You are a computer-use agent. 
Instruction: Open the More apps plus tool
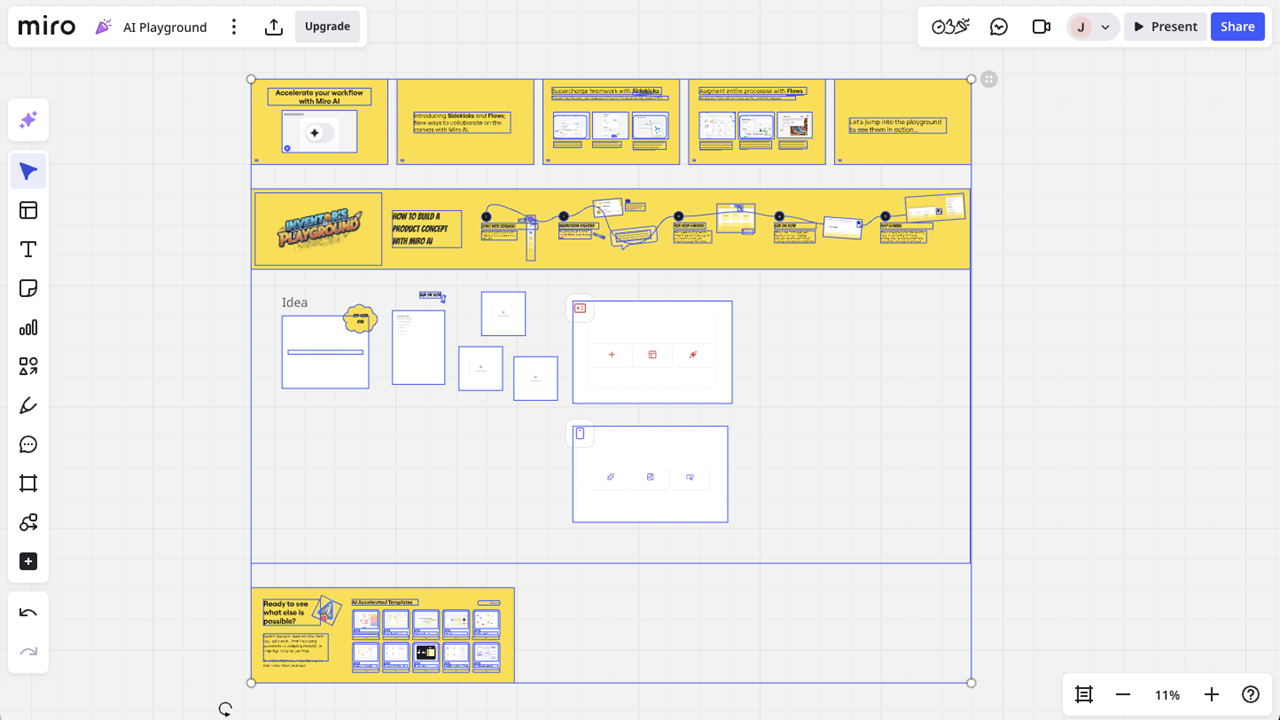28,561
